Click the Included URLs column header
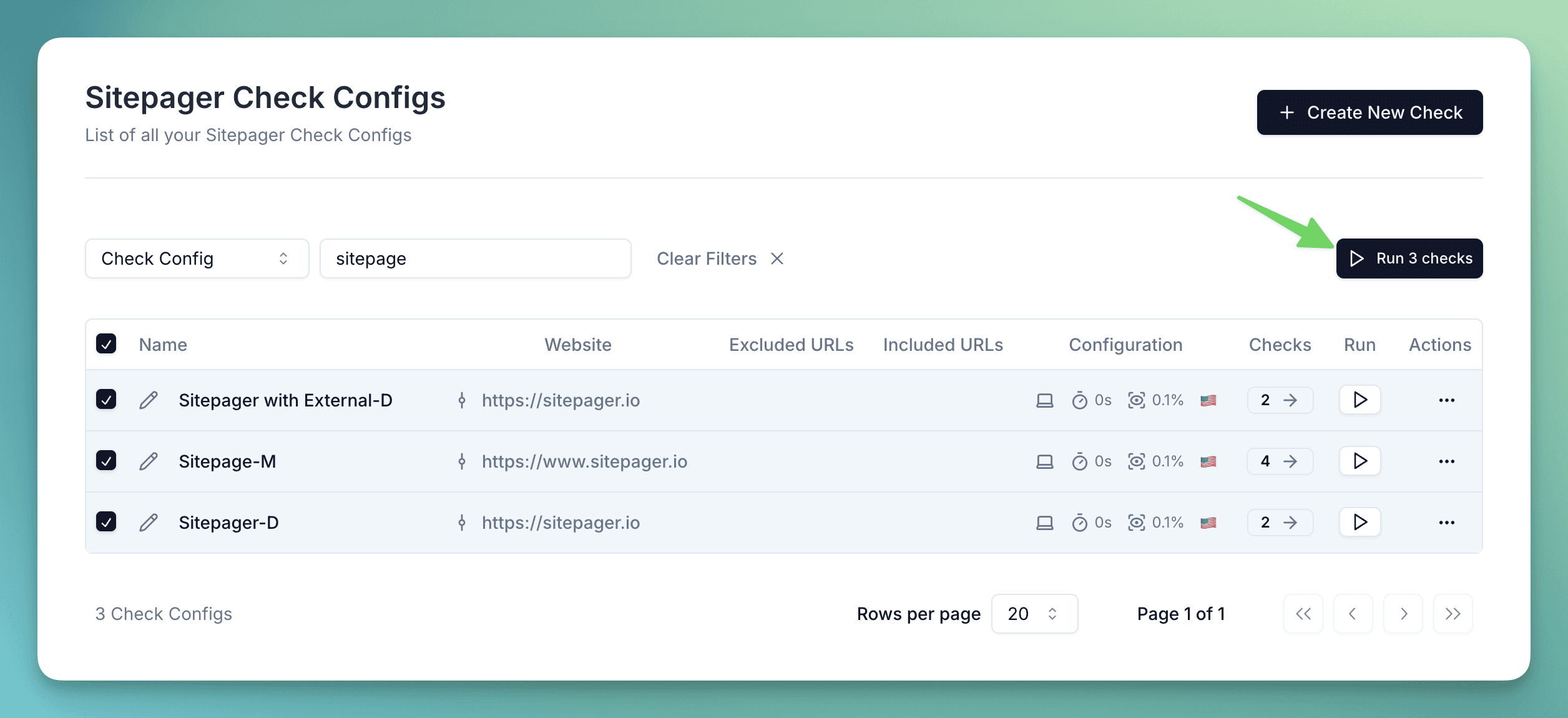 click(943, 345)
